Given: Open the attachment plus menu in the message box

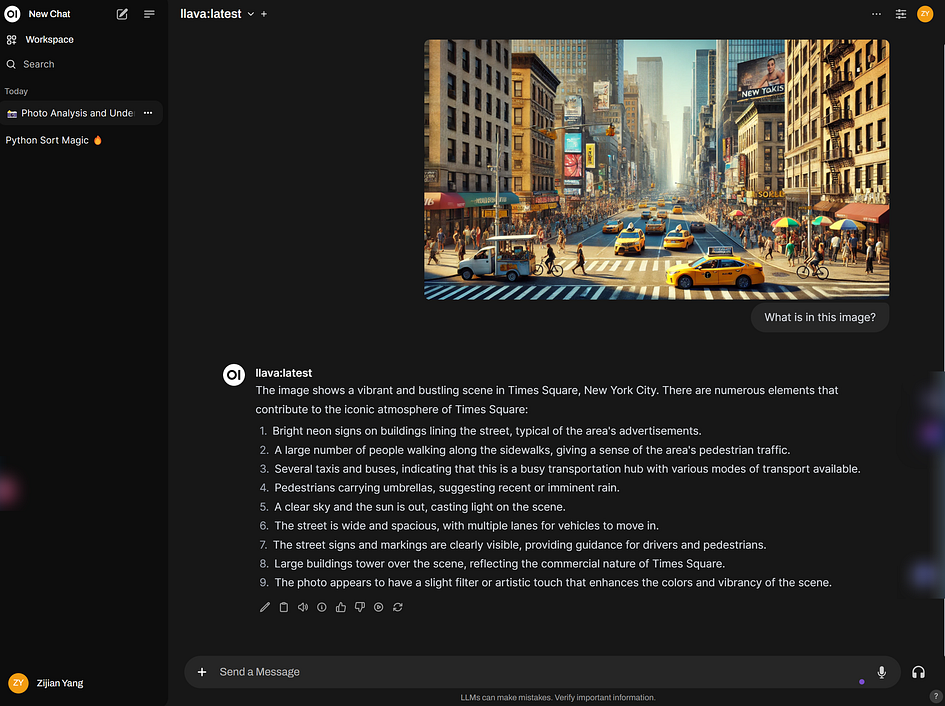Looking at the screenshot, I should click(202, 672).
